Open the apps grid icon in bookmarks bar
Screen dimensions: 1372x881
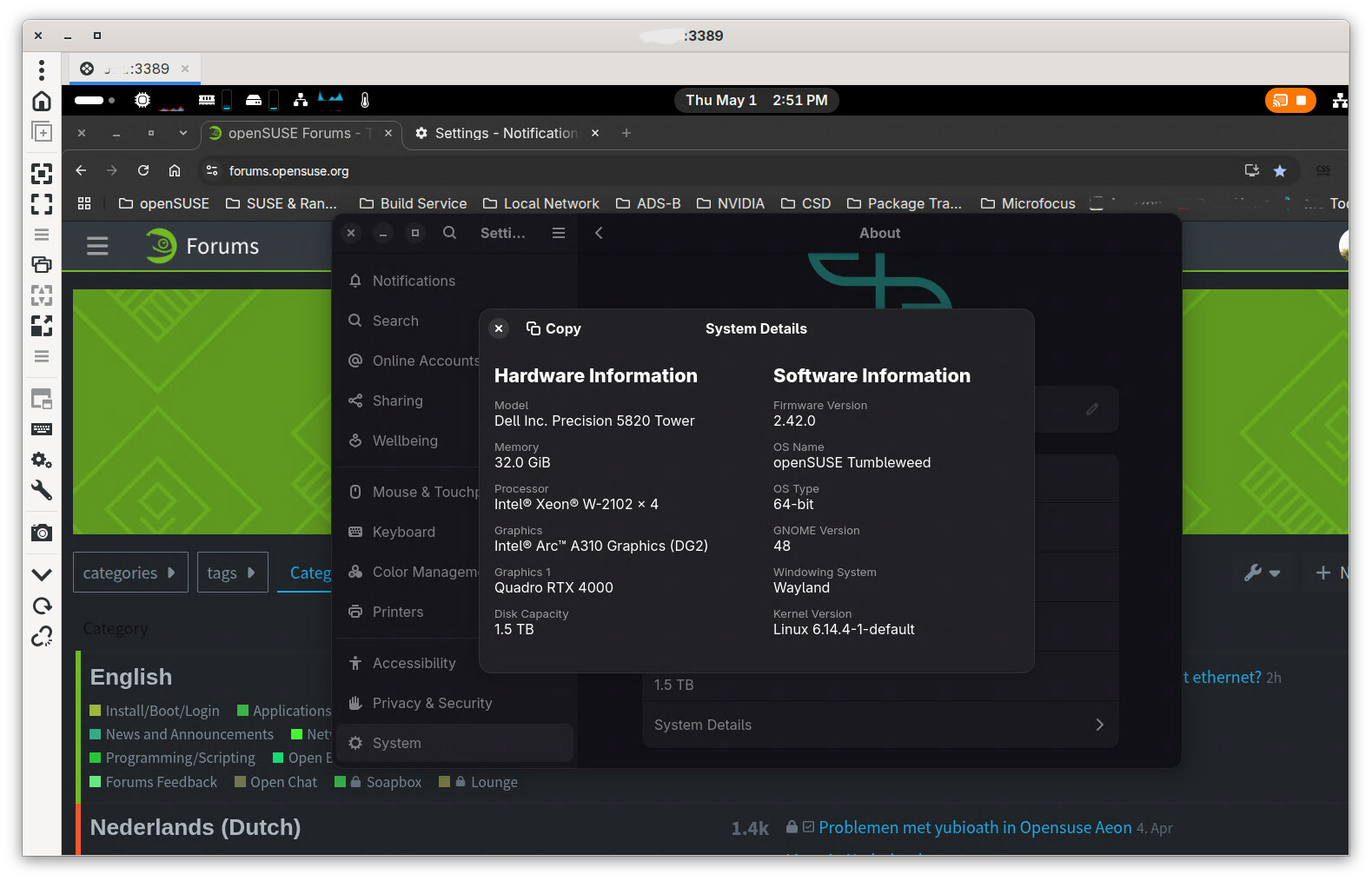(84, 203)
